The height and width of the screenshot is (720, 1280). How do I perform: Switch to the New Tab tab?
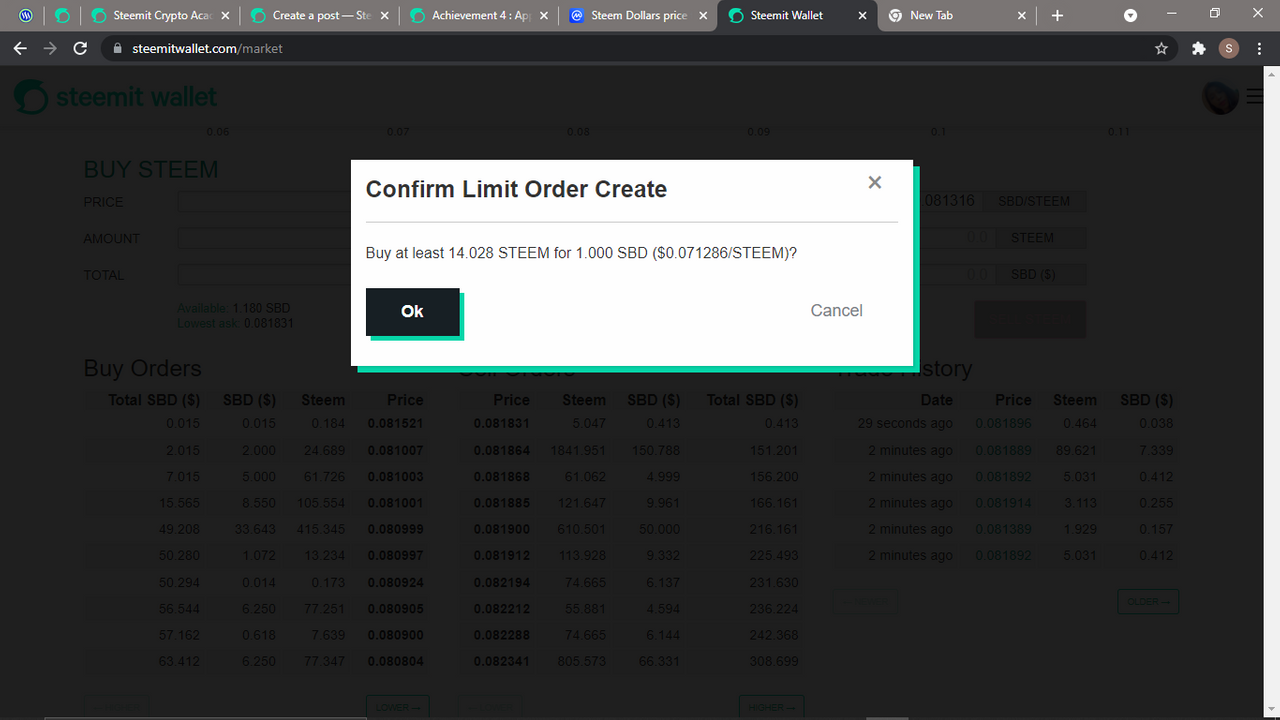(957, 16)
